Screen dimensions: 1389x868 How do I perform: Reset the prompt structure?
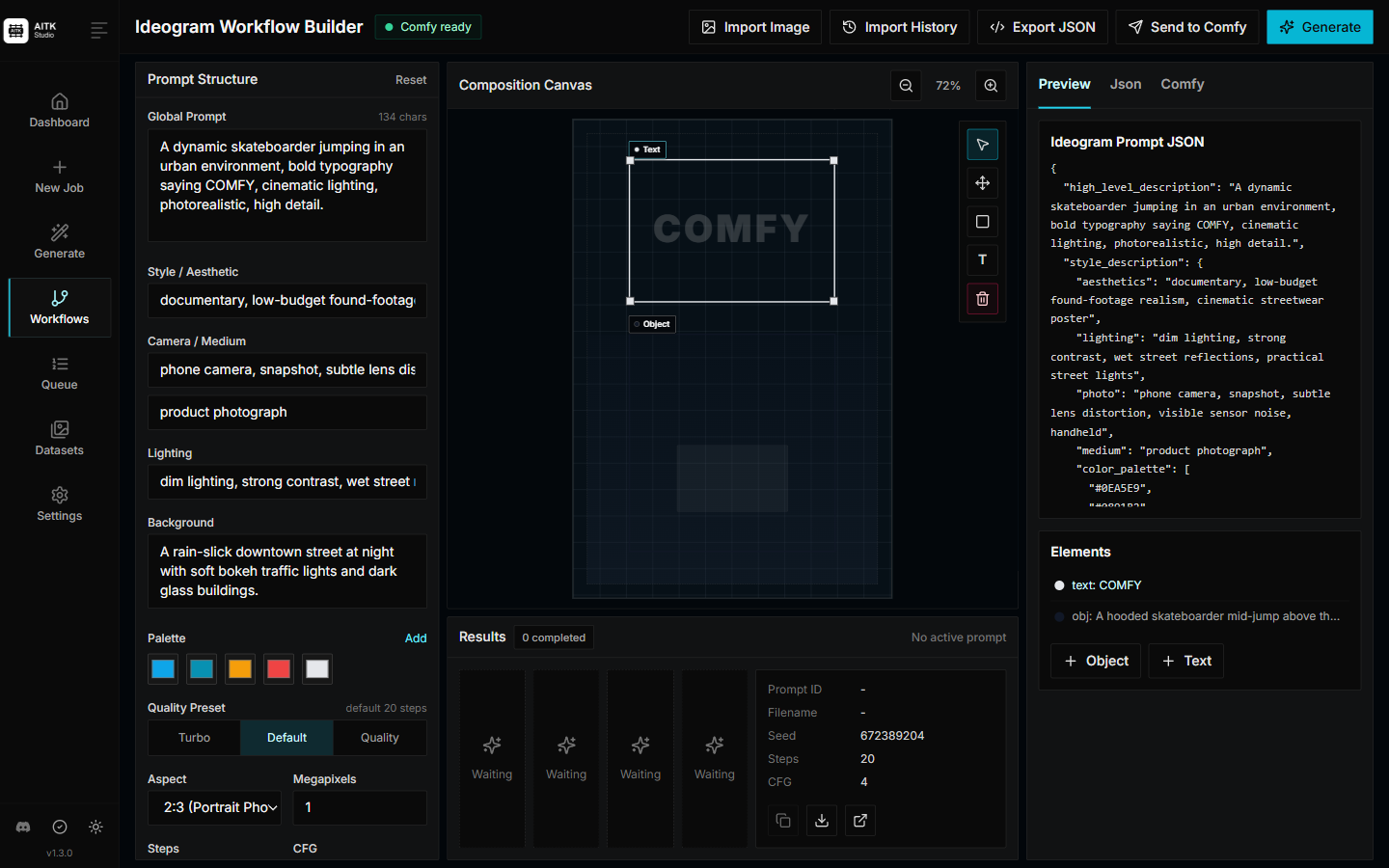(x=411, y=80)
